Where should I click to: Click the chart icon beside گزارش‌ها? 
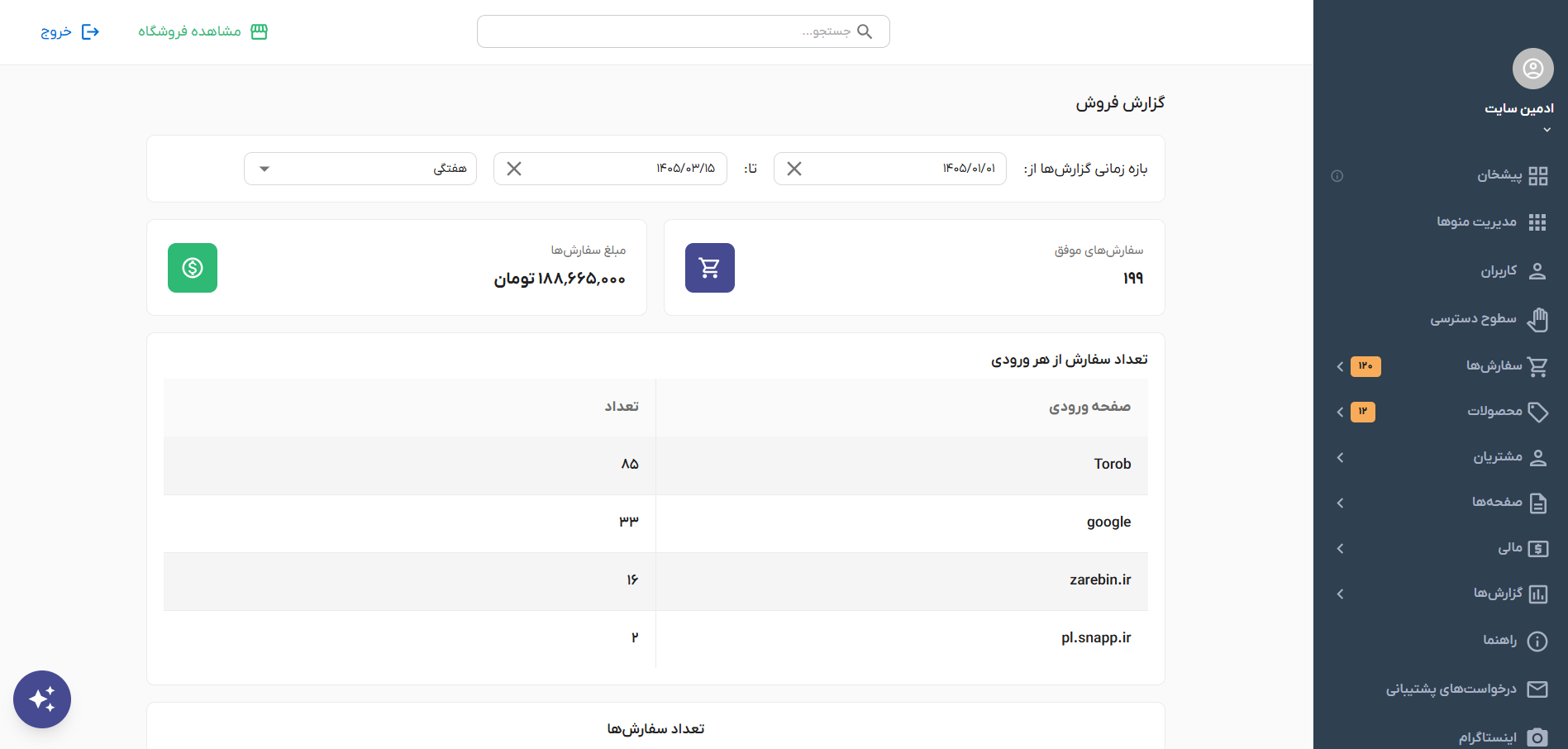1537,594
